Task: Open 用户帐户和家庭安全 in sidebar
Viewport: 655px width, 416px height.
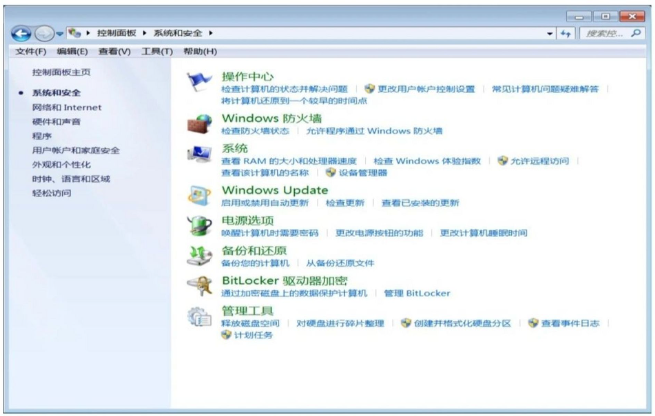Action: click(x=76, y=150)
